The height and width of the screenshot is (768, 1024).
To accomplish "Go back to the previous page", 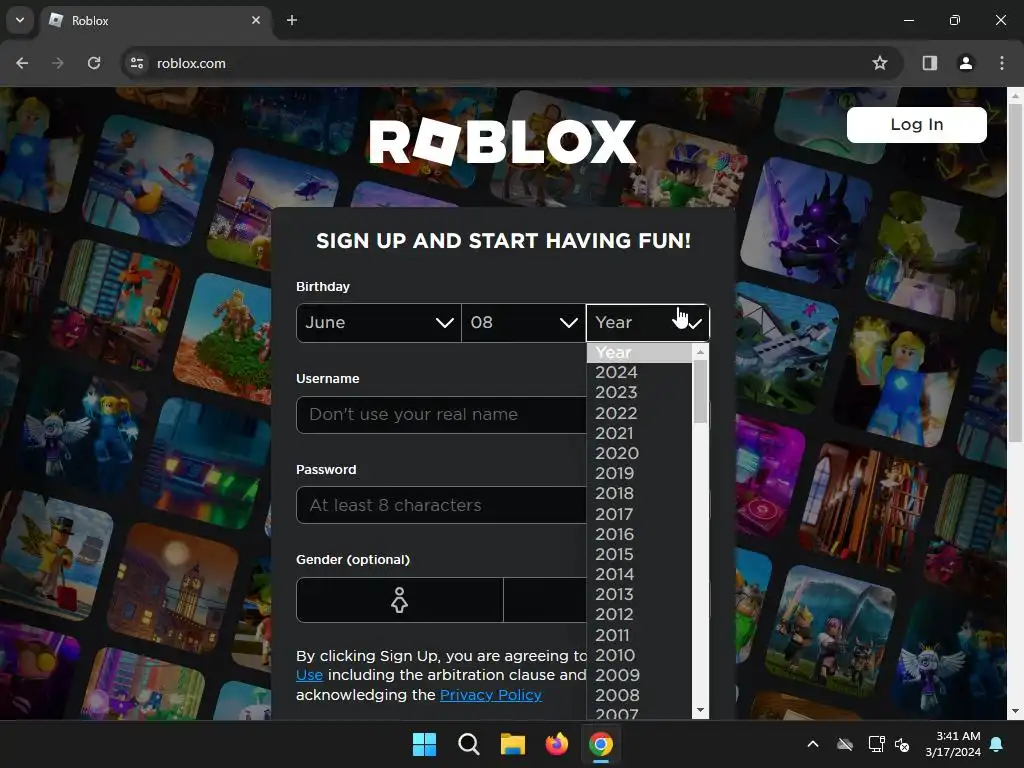I will [22, 63].
